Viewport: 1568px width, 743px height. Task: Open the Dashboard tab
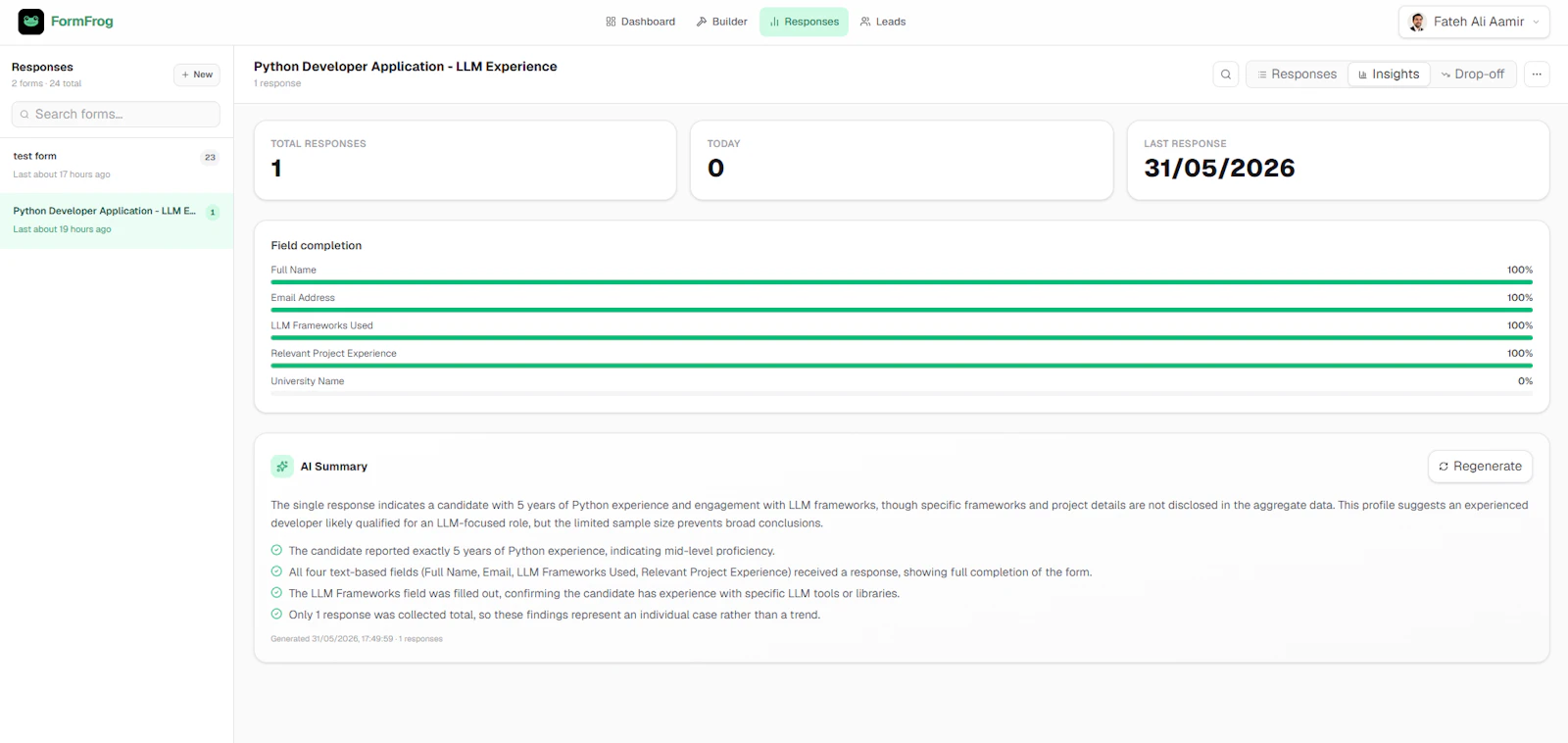pyautogui.click(x=640, y=22)
